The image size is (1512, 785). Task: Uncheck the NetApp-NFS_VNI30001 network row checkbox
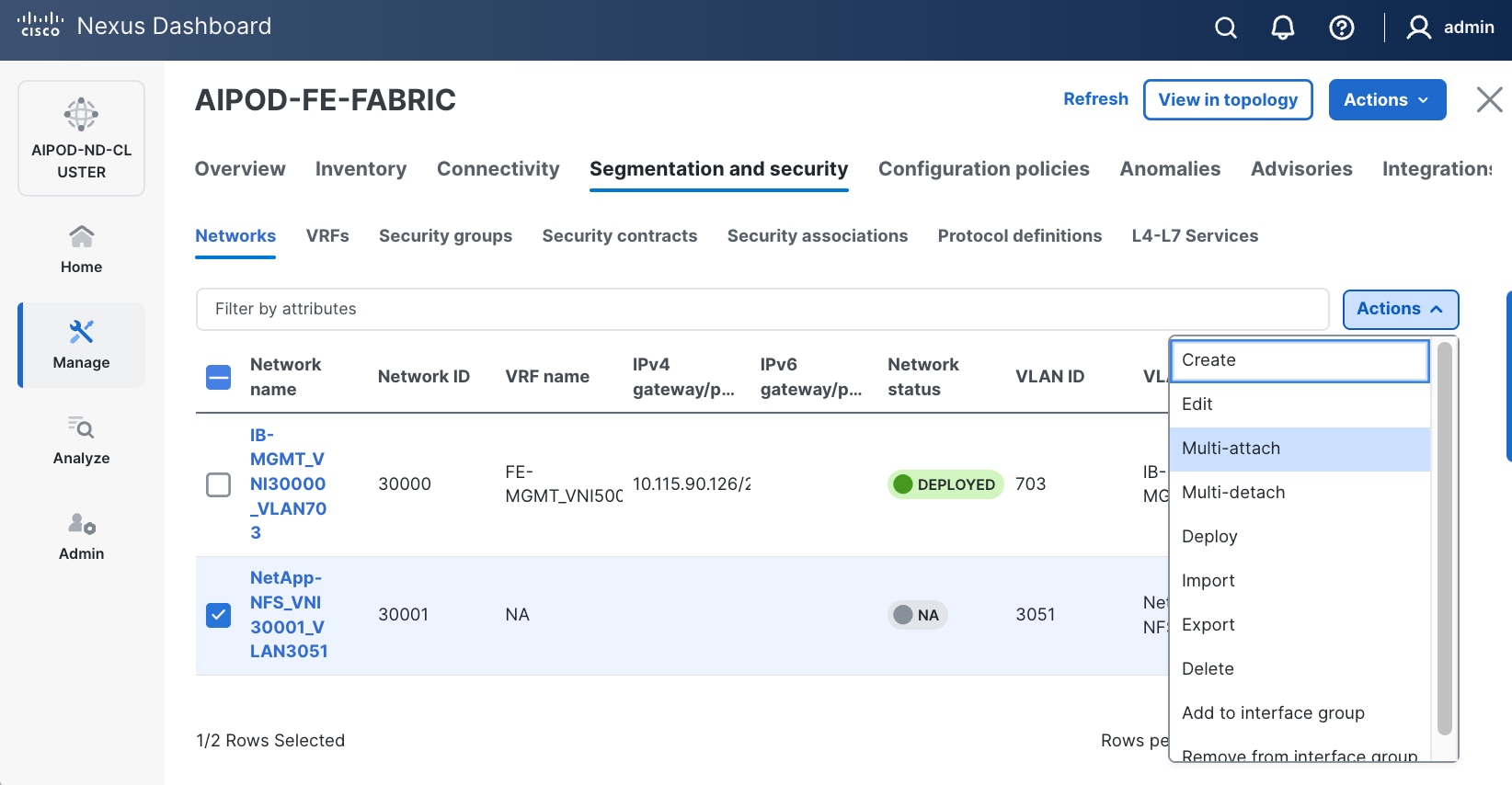tap(219, 615)
